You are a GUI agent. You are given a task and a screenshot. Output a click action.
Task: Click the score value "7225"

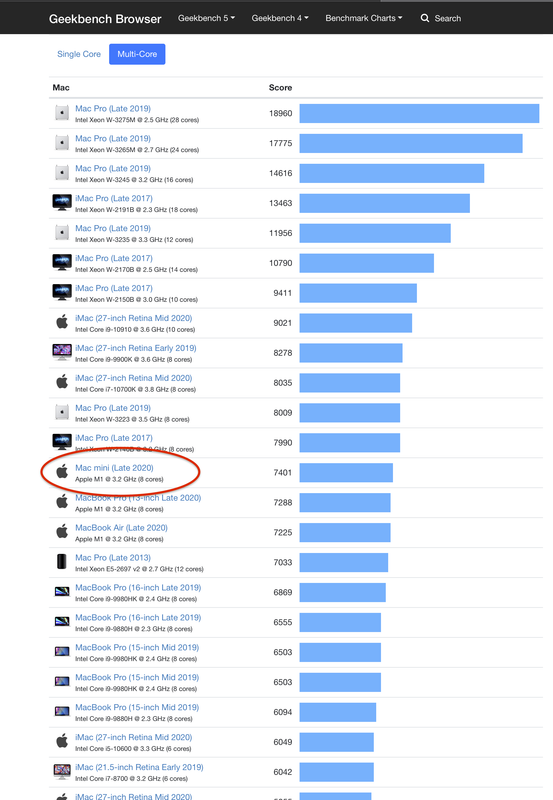coord(283,533)
